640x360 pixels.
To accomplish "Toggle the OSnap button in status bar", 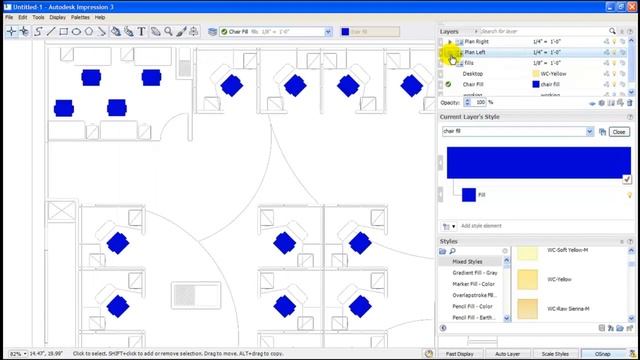I will coord(602,354).
